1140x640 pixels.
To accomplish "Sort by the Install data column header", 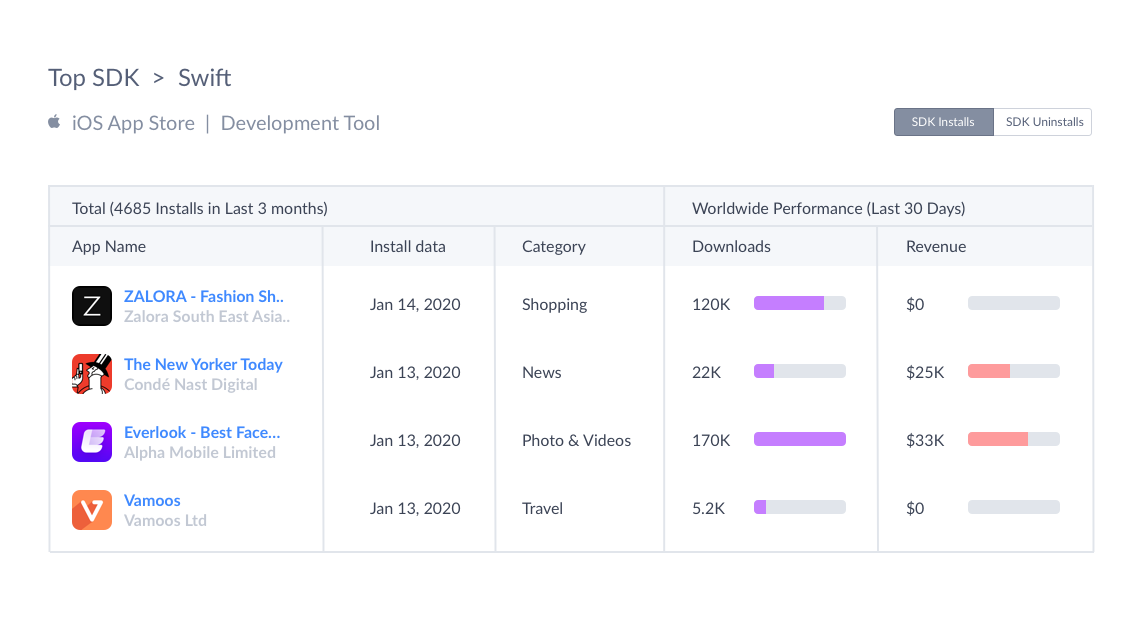I will (408, 246).
